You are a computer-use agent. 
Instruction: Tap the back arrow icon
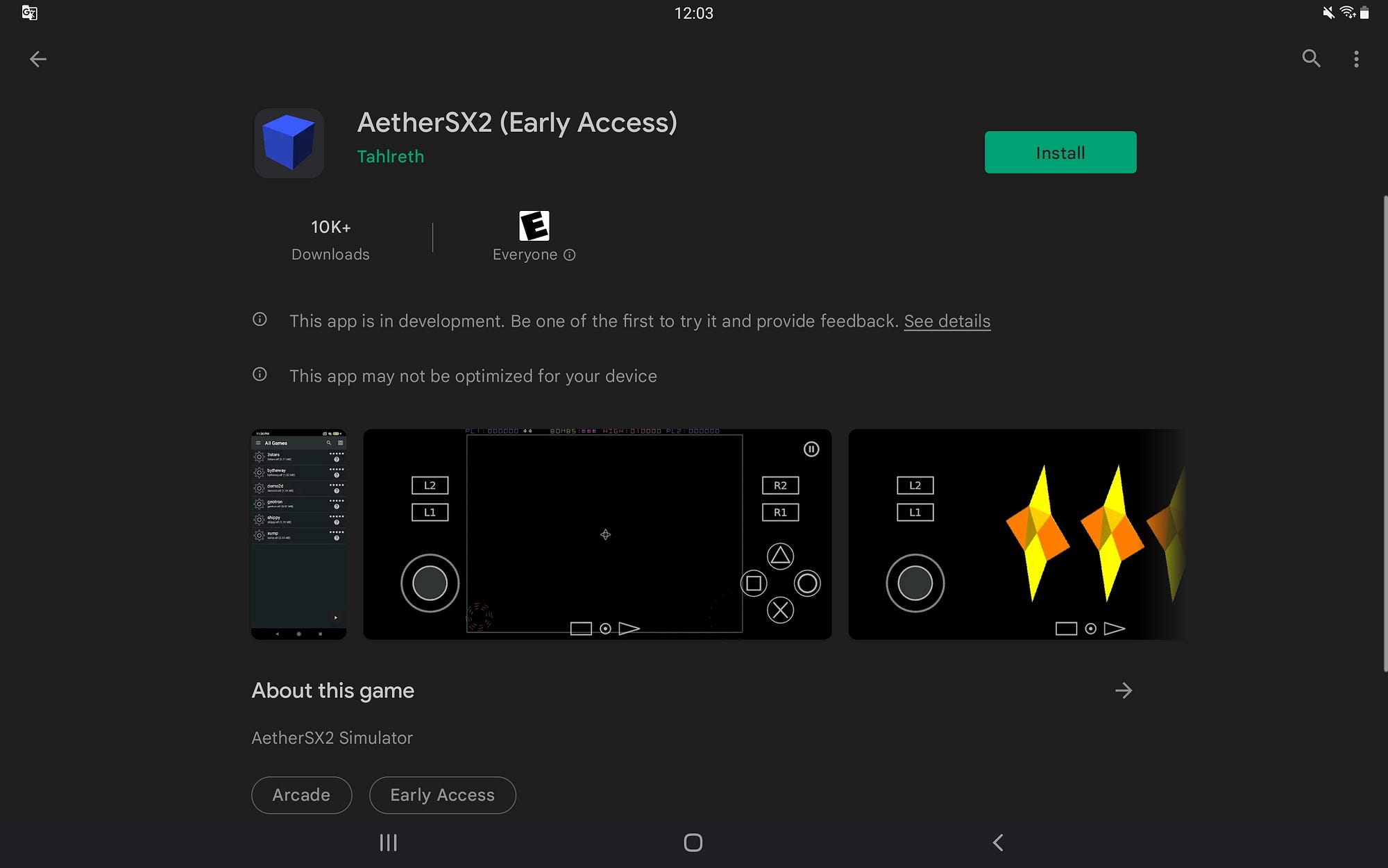pos(36,58)
